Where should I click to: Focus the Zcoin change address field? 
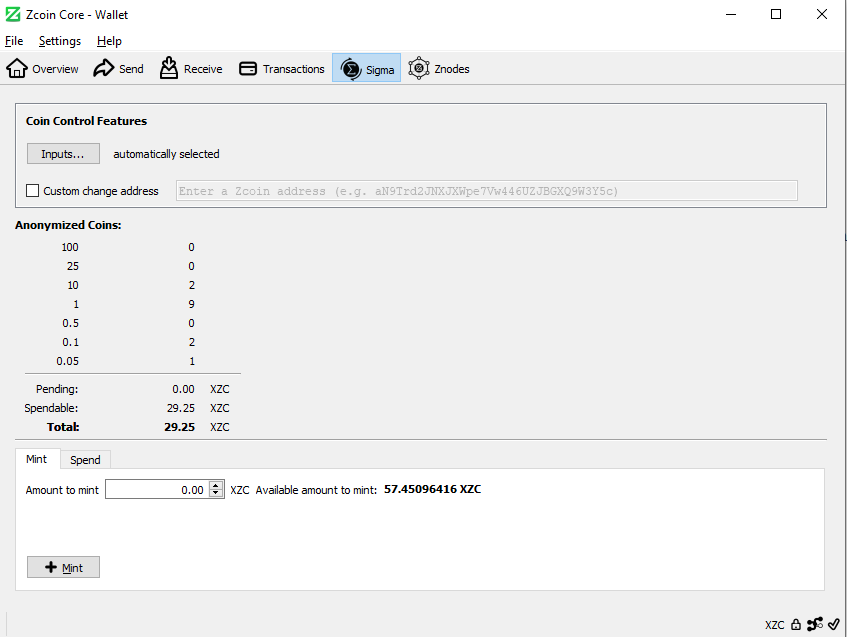(x=487, y=191)
